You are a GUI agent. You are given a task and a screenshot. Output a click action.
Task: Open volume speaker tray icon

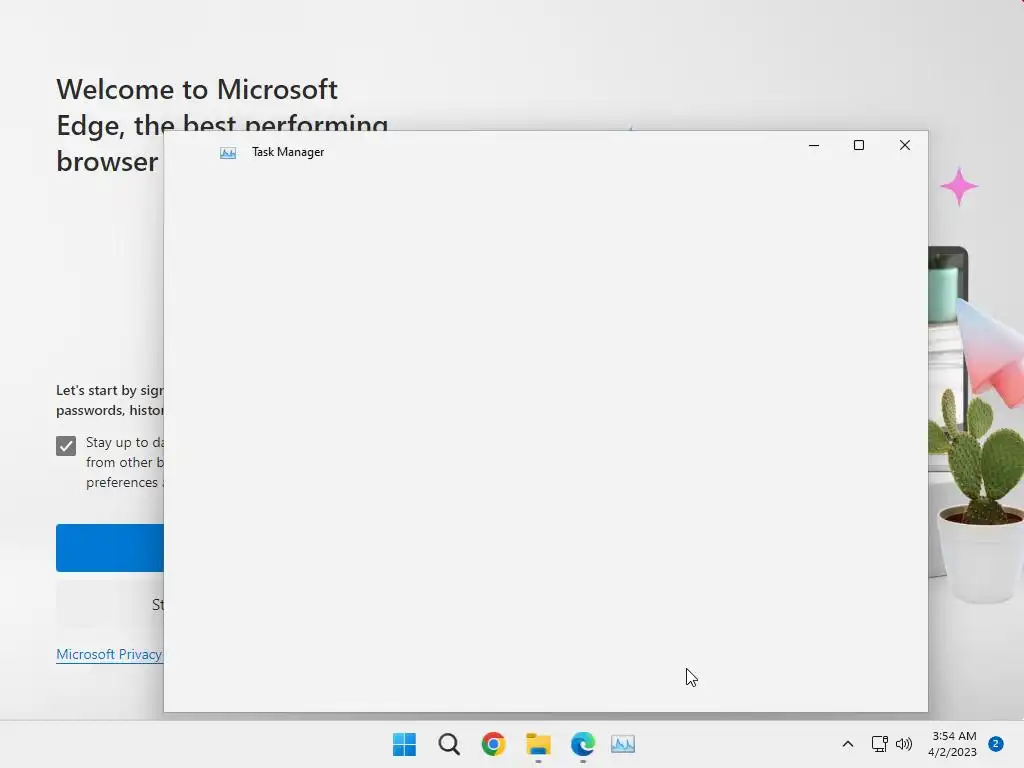point(904,744)
